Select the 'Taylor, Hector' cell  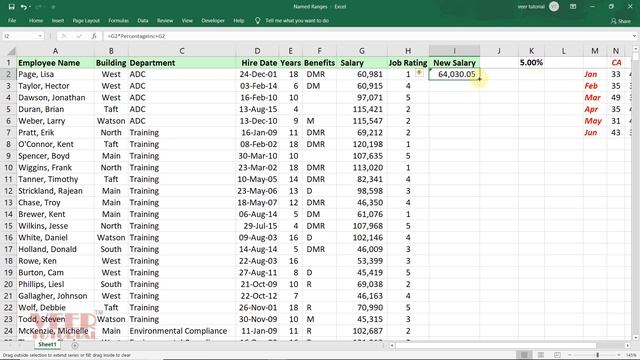55,86
